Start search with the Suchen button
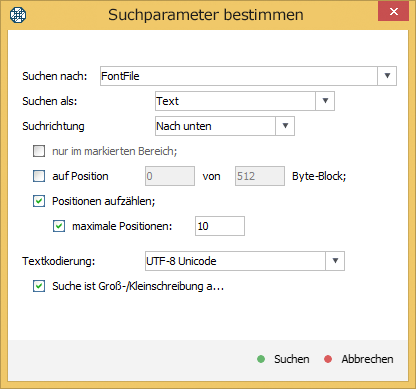 (283, 359)
